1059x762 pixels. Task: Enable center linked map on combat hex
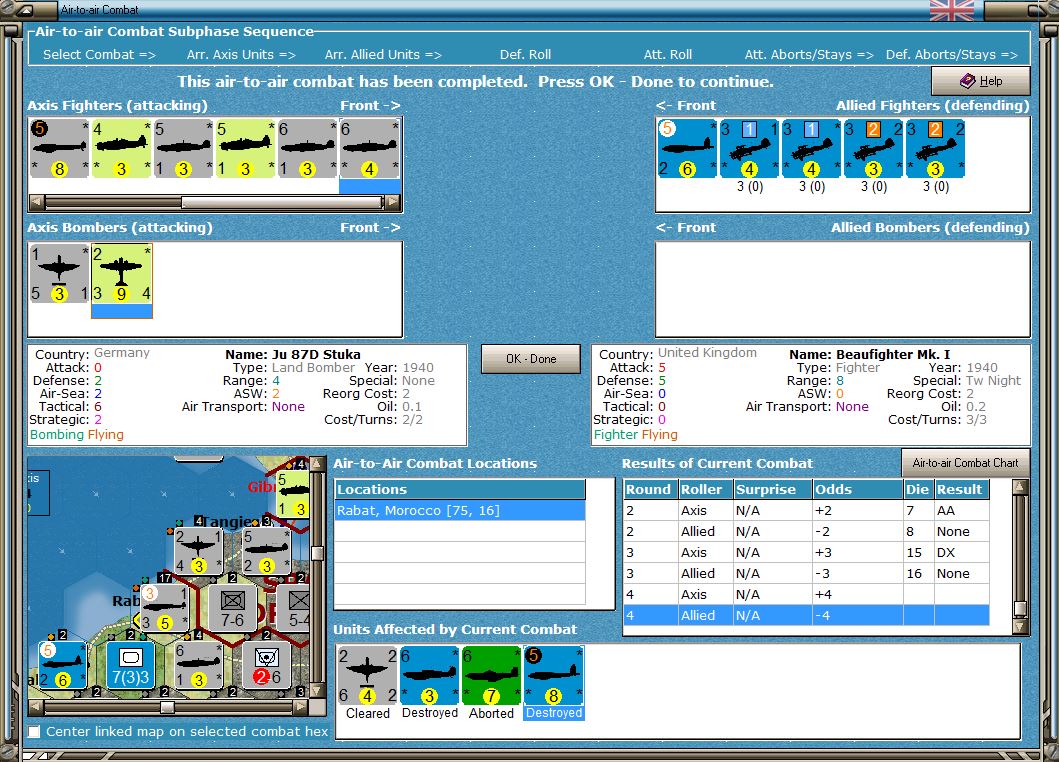click(x=35, y=732)
